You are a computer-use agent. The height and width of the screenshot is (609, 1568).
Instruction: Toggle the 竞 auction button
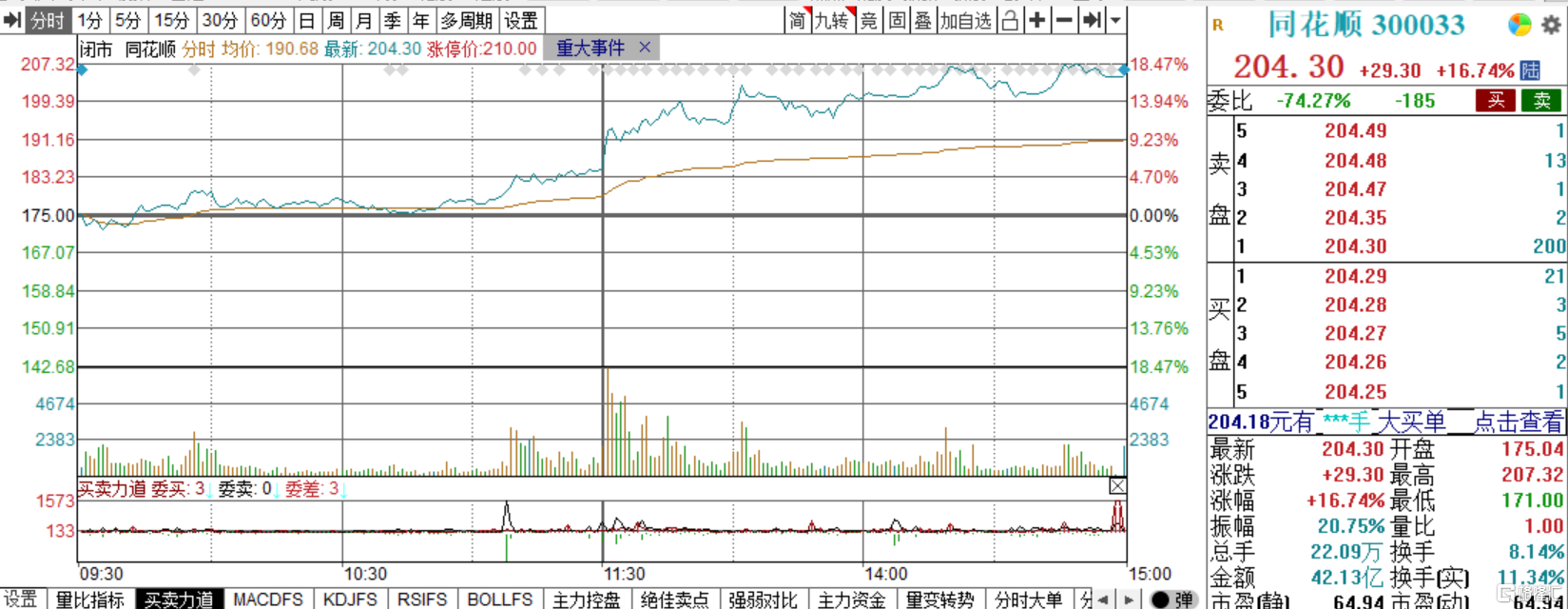(868, 20)
